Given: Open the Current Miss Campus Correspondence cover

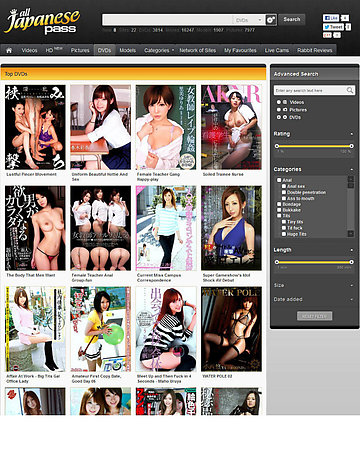Looking at the screenshot, I should pos(166,228).
